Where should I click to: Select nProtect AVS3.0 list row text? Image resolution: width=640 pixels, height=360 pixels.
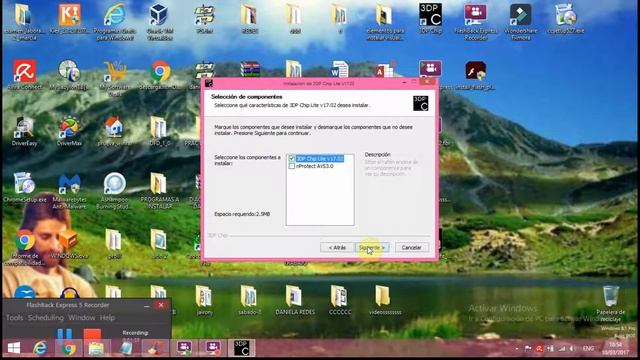pos(315,166)
